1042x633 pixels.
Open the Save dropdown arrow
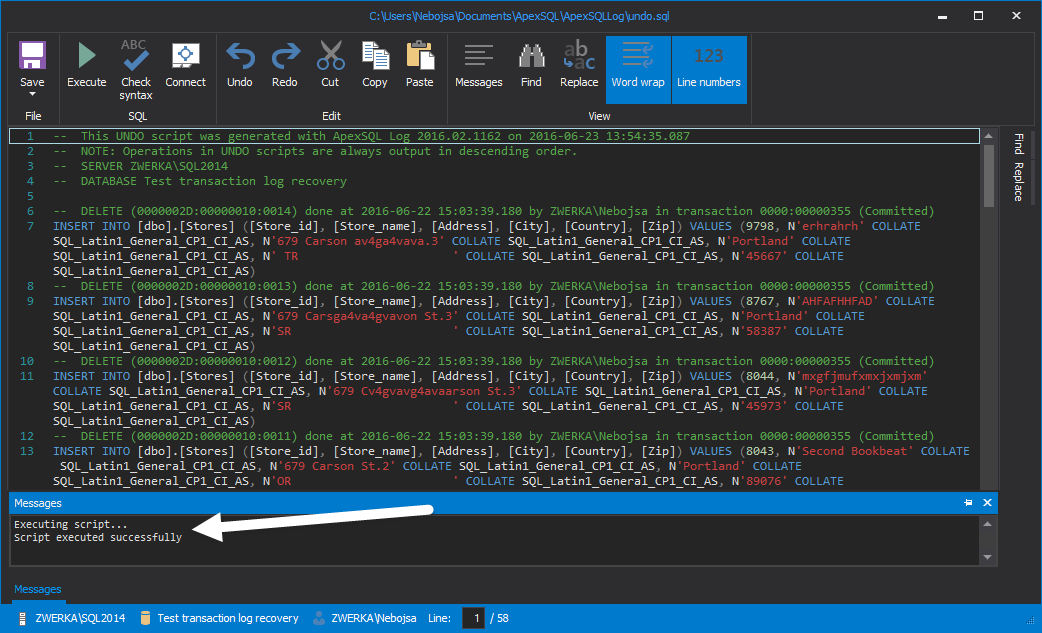coord(32,94)
